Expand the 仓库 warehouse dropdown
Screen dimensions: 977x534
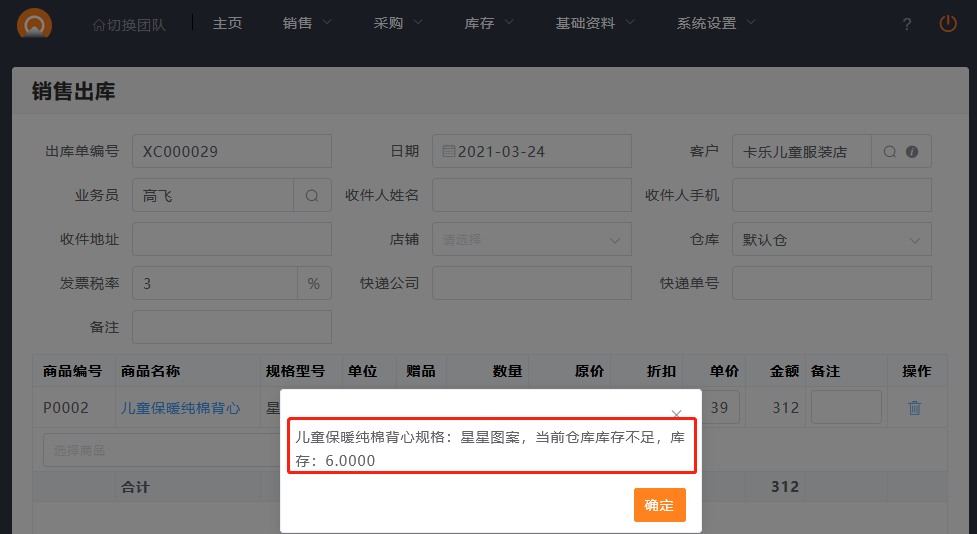point(831,240)
